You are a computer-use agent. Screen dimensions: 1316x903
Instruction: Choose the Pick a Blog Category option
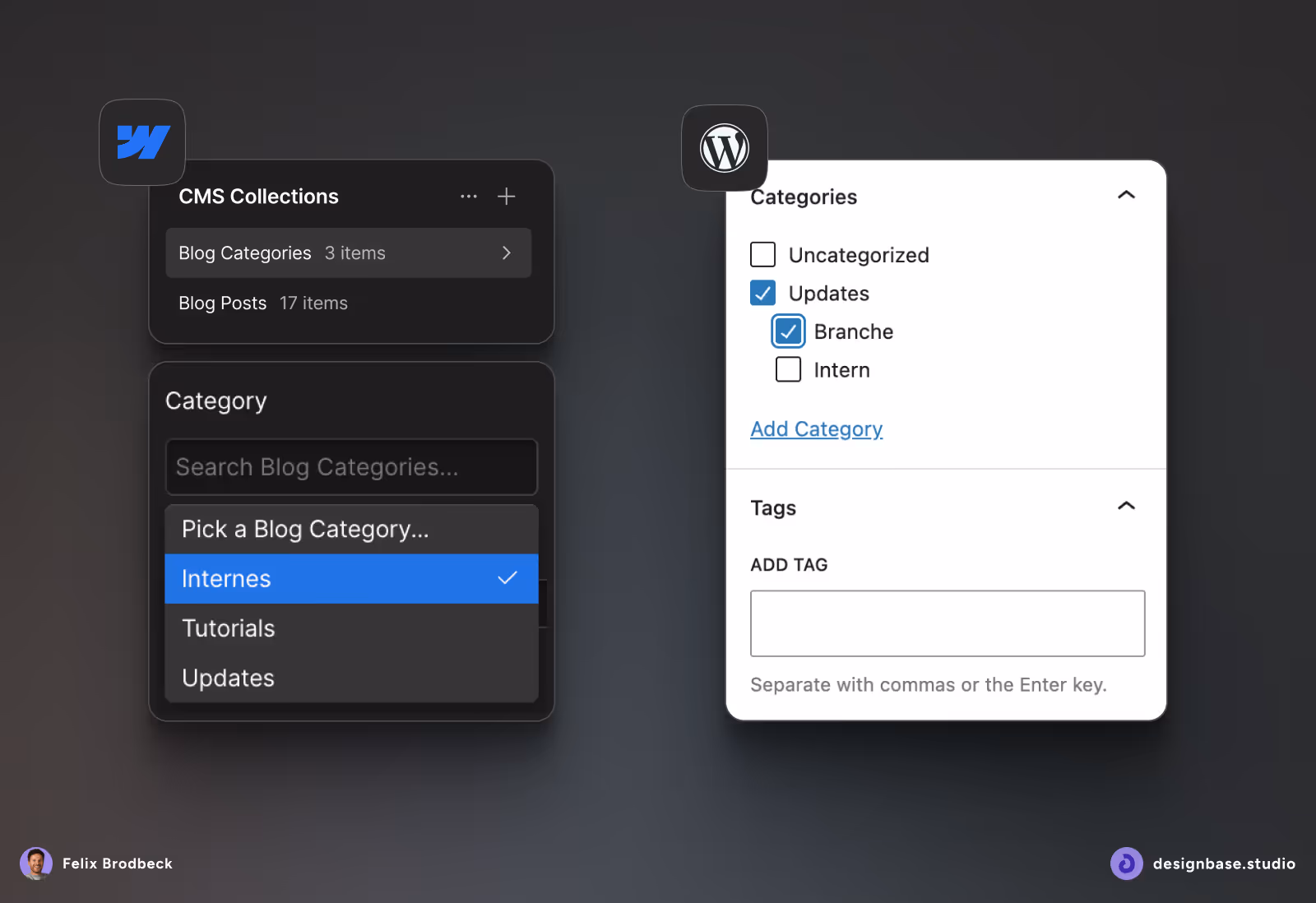click(304, 529)
